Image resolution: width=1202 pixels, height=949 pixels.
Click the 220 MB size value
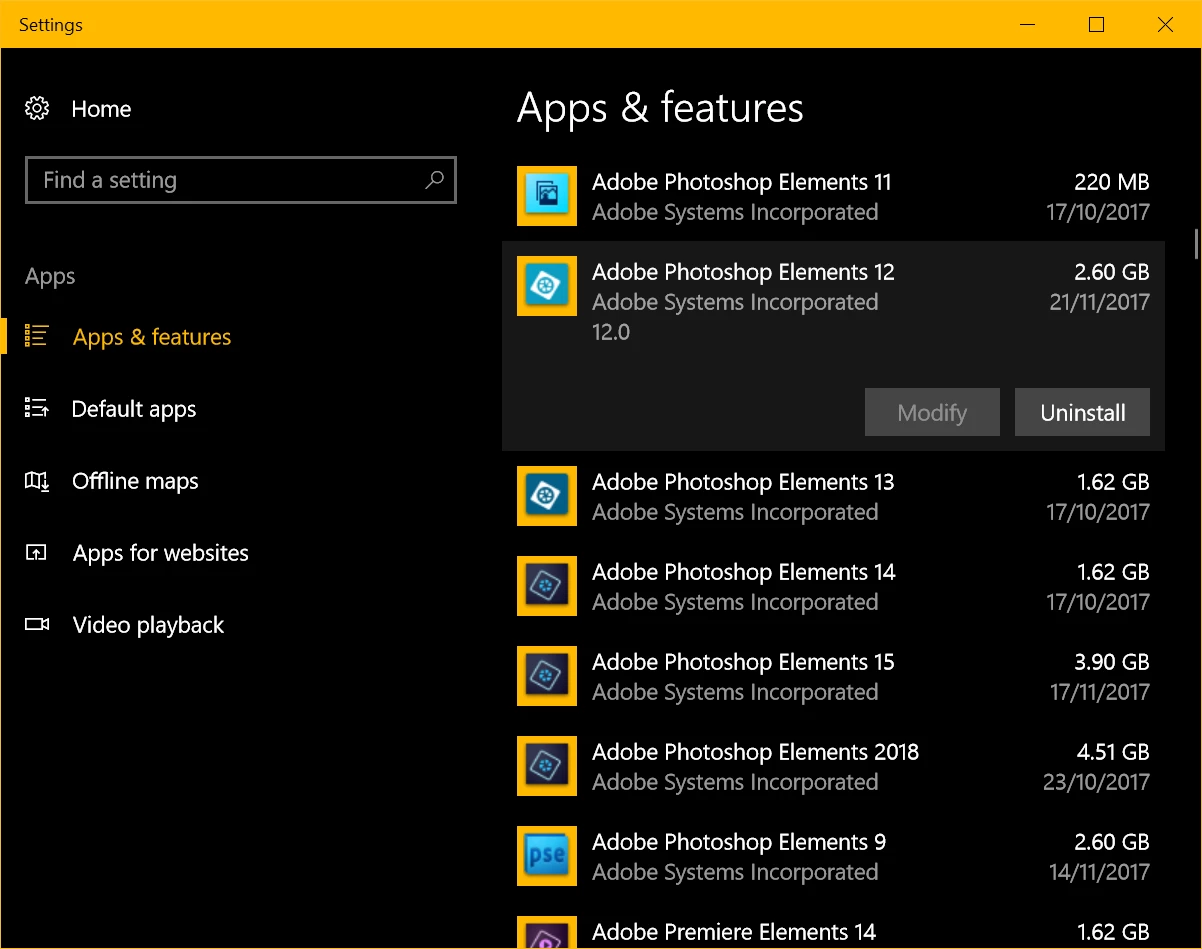pyautogui.click(x=1111, y=182)
